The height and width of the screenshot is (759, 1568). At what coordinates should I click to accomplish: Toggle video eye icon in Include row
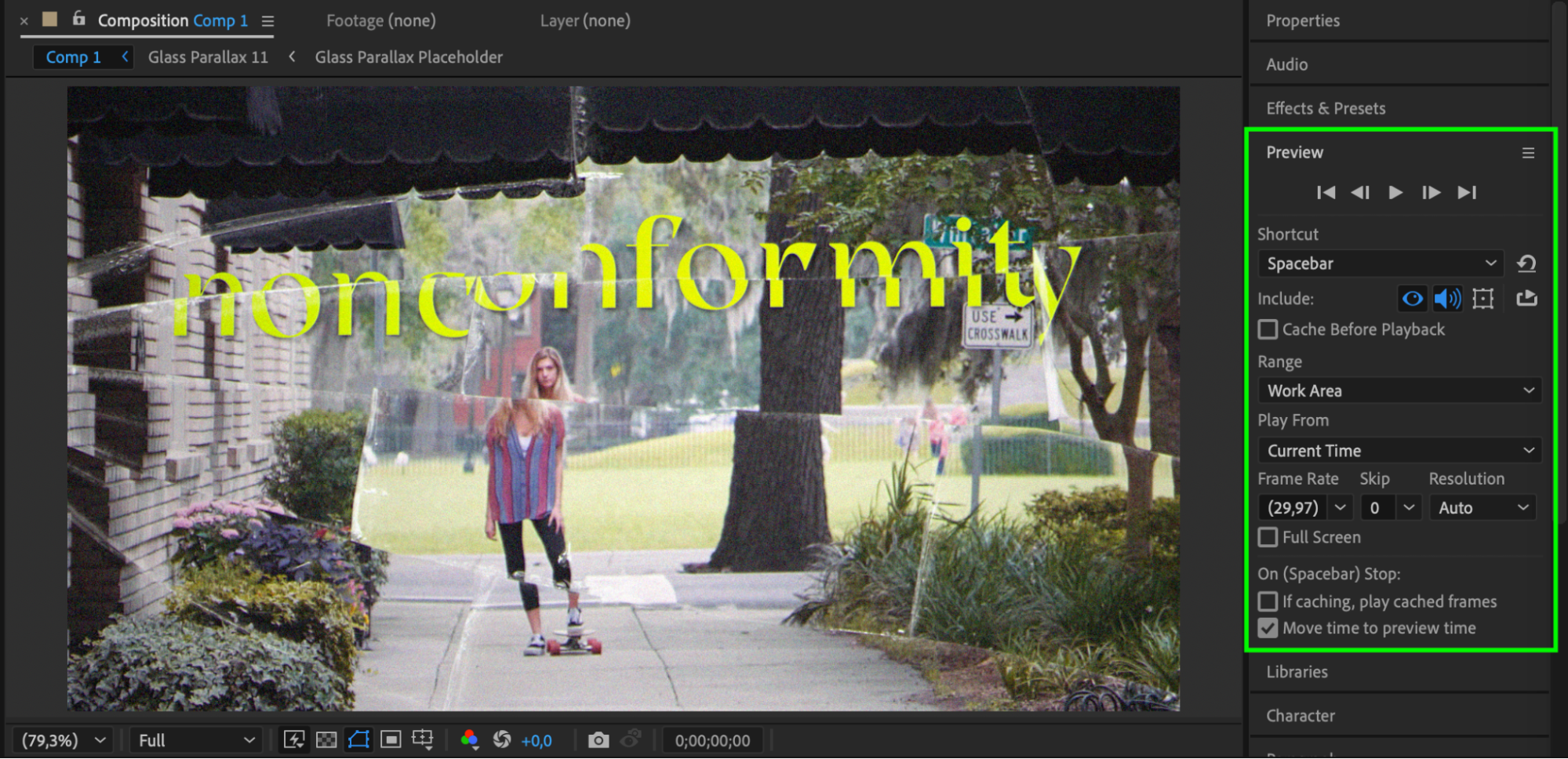1412,299
